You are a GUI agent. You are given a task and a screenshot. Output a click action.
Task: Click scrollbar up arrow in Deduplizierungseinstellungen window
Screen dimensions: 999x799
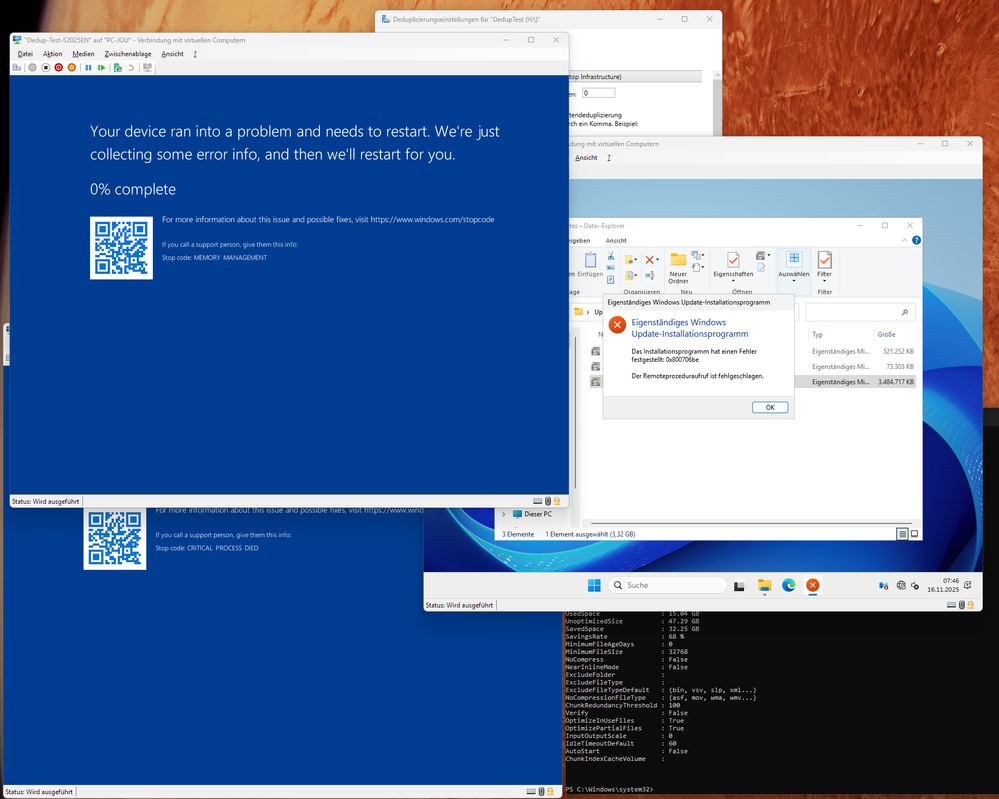coord(717,75)
